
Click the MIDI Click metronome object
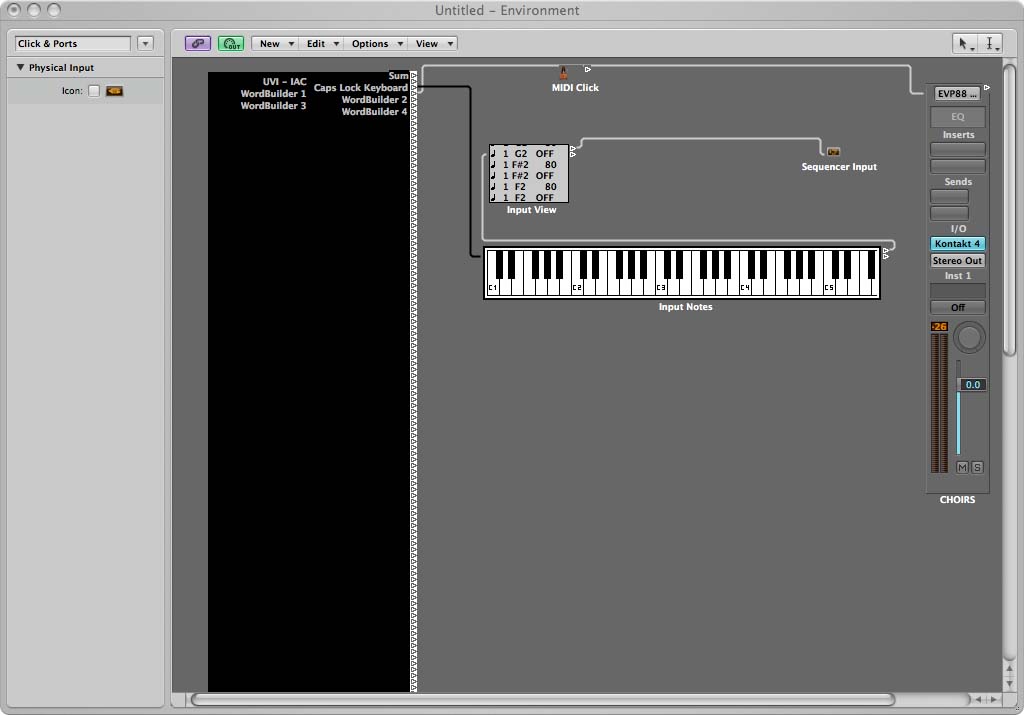tap(563, 72)
